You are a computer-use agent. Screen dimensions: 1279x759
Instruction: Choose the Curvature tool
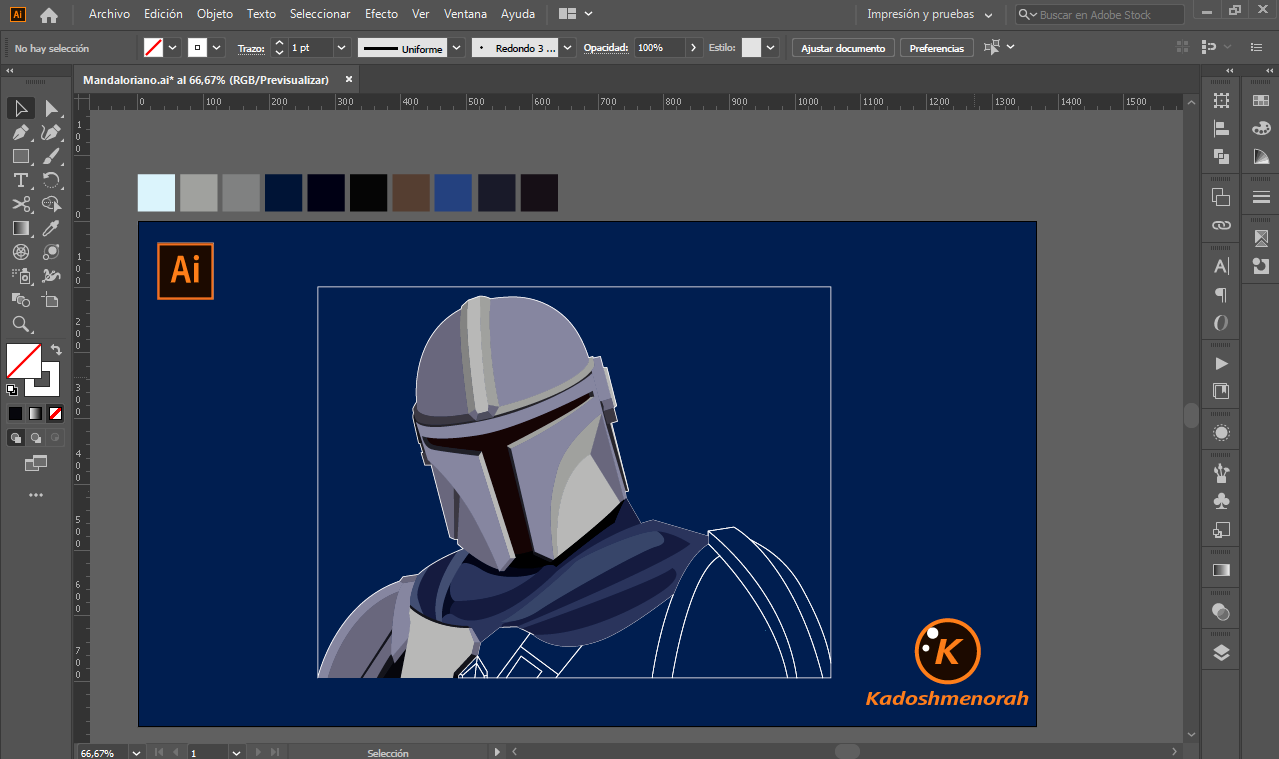(x=51, y=132)
